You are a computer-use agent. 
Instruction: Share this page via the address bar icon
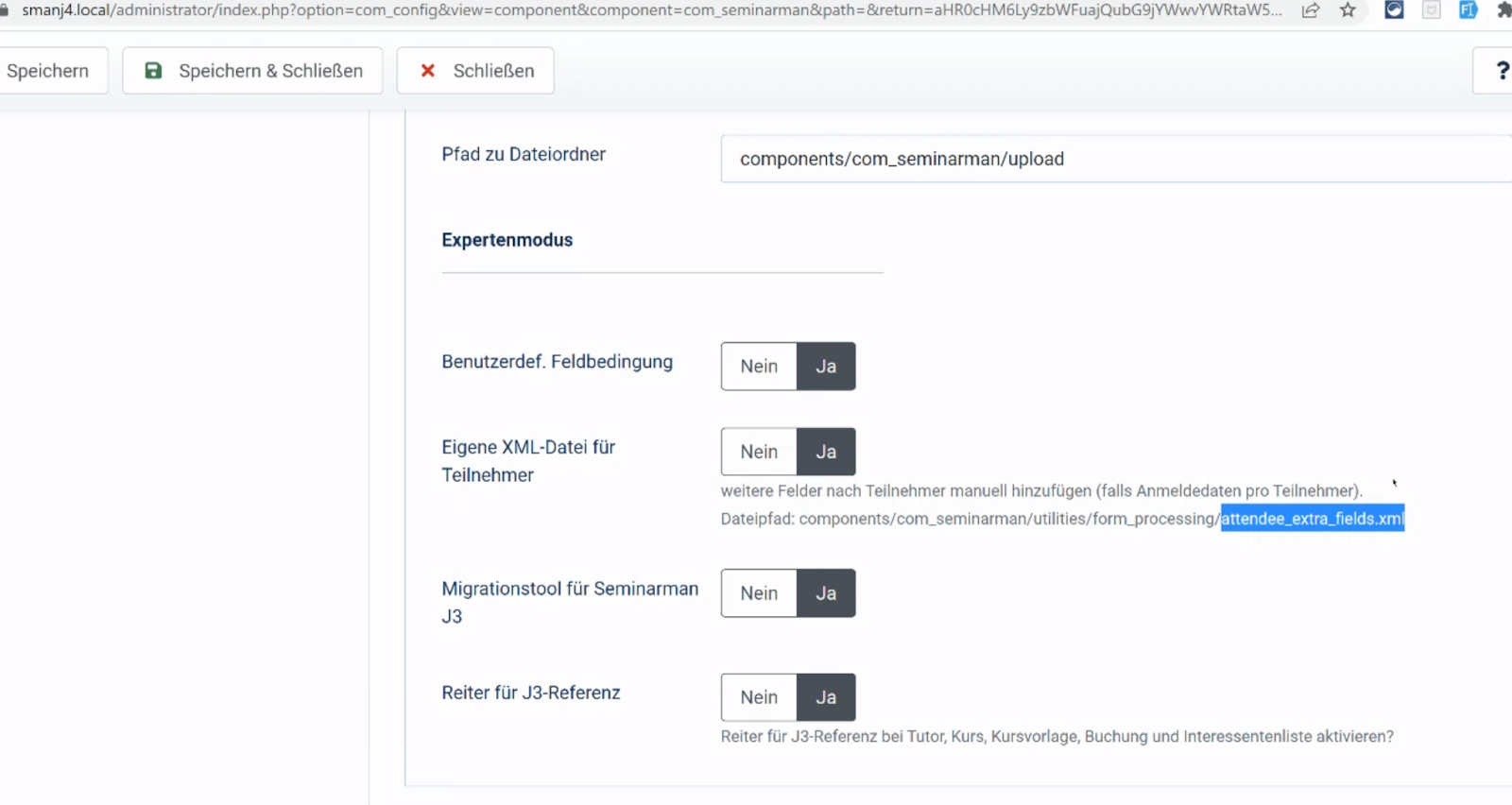pyautogui.click(x=1311, y=10)
